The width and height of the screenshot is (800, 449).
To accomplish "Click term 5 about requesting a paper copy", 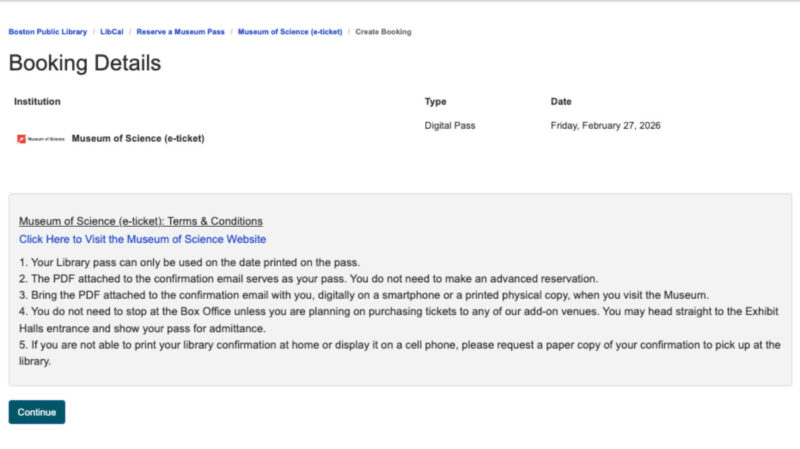I will [x=400, y=353].
